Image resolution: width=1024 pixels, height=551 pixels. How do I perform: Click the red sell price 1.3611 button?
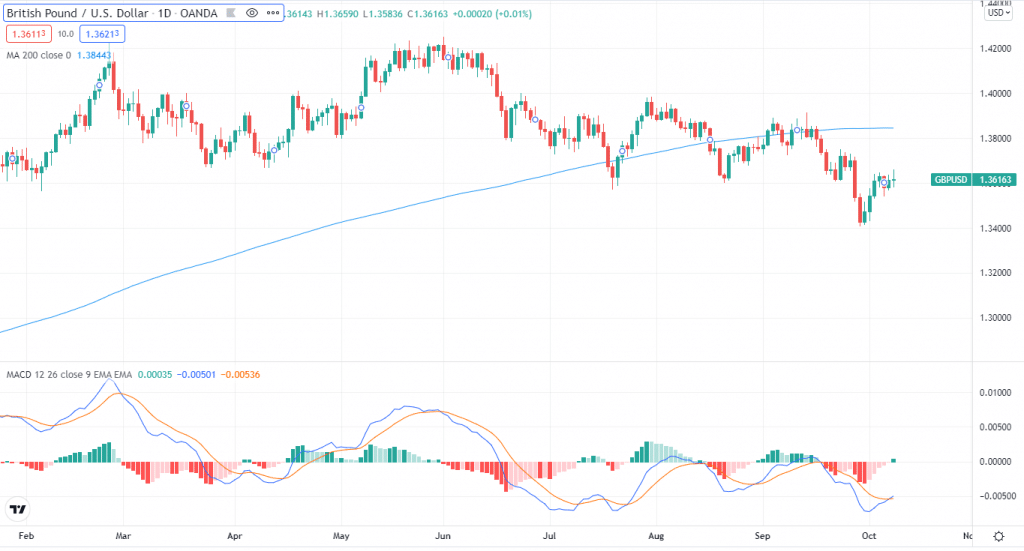(x=29, y=34)
